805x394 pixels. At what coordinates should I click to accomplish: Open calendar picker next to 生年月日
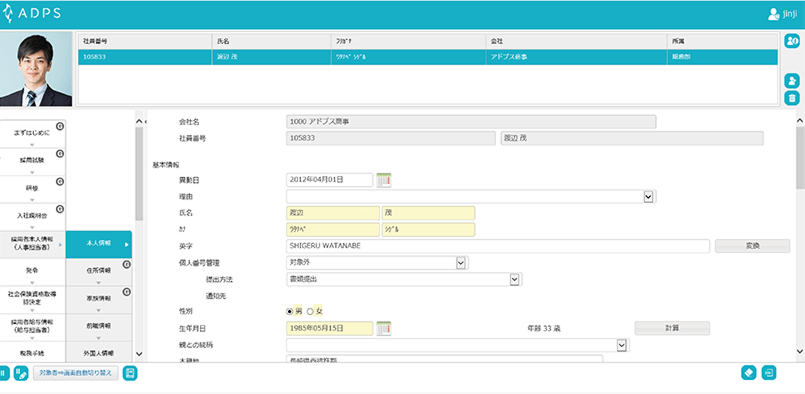click(x=384, y=328)
